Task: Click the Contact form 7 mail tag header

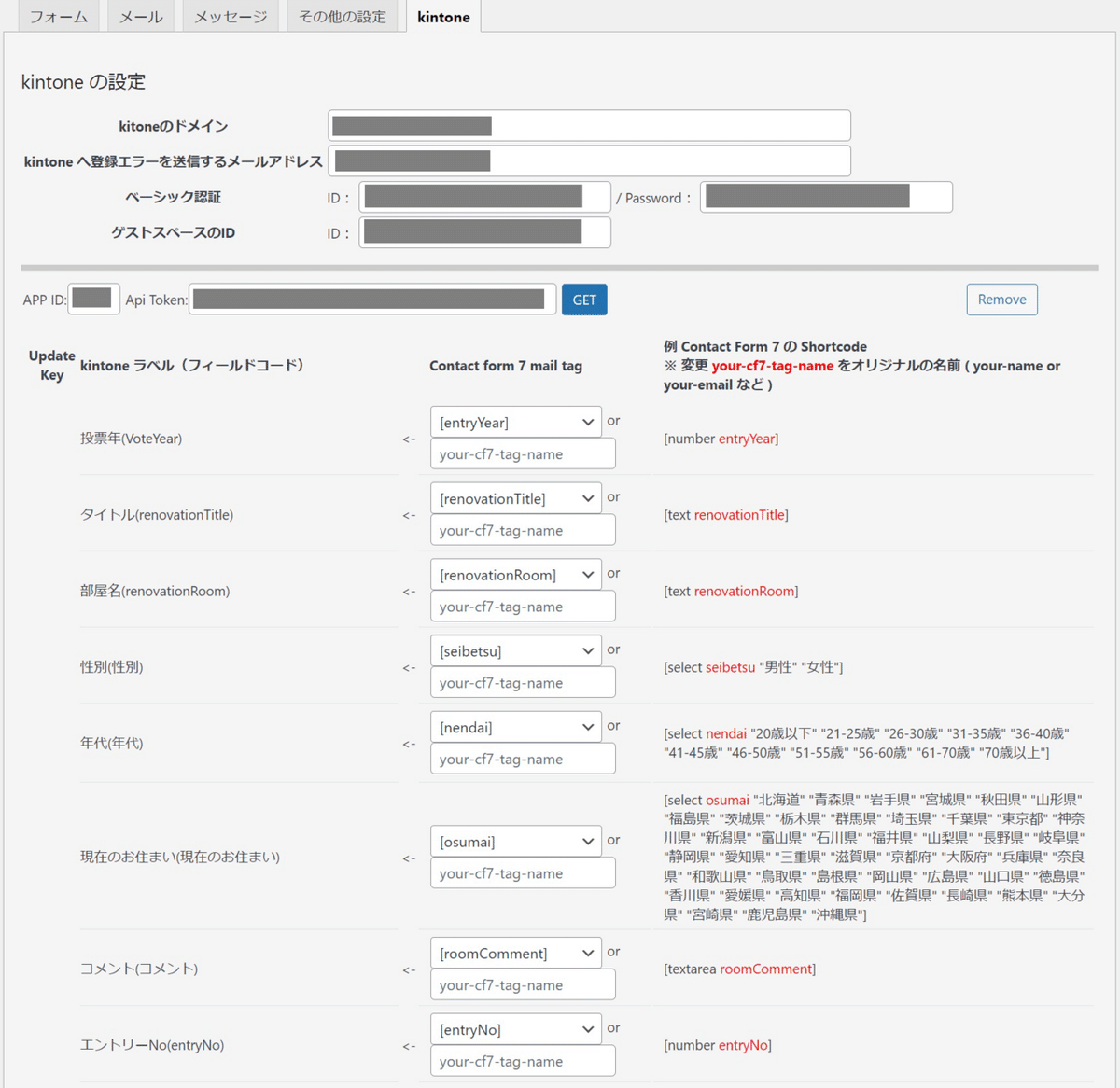Action: click(506, 366)
